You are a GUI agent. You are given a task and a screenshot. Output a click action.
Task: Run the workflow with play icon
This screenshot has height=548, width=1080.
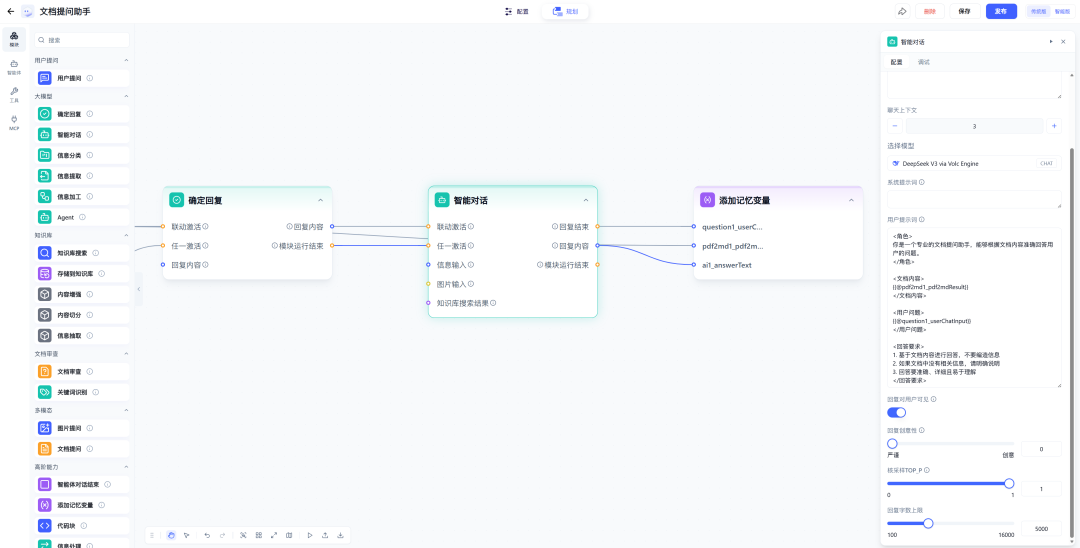click(x=309, y=535)
